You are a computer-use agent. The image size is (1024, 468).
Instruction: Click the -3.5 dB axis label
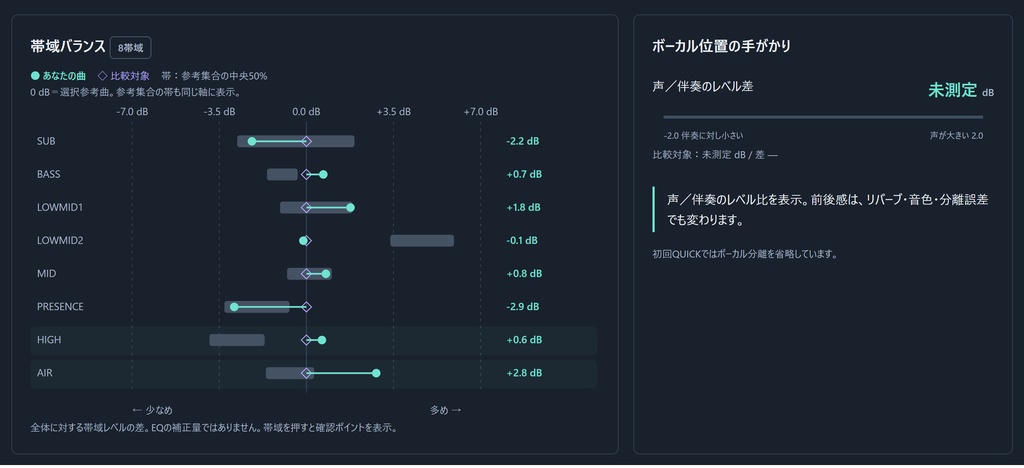click(x=219, y=112)
